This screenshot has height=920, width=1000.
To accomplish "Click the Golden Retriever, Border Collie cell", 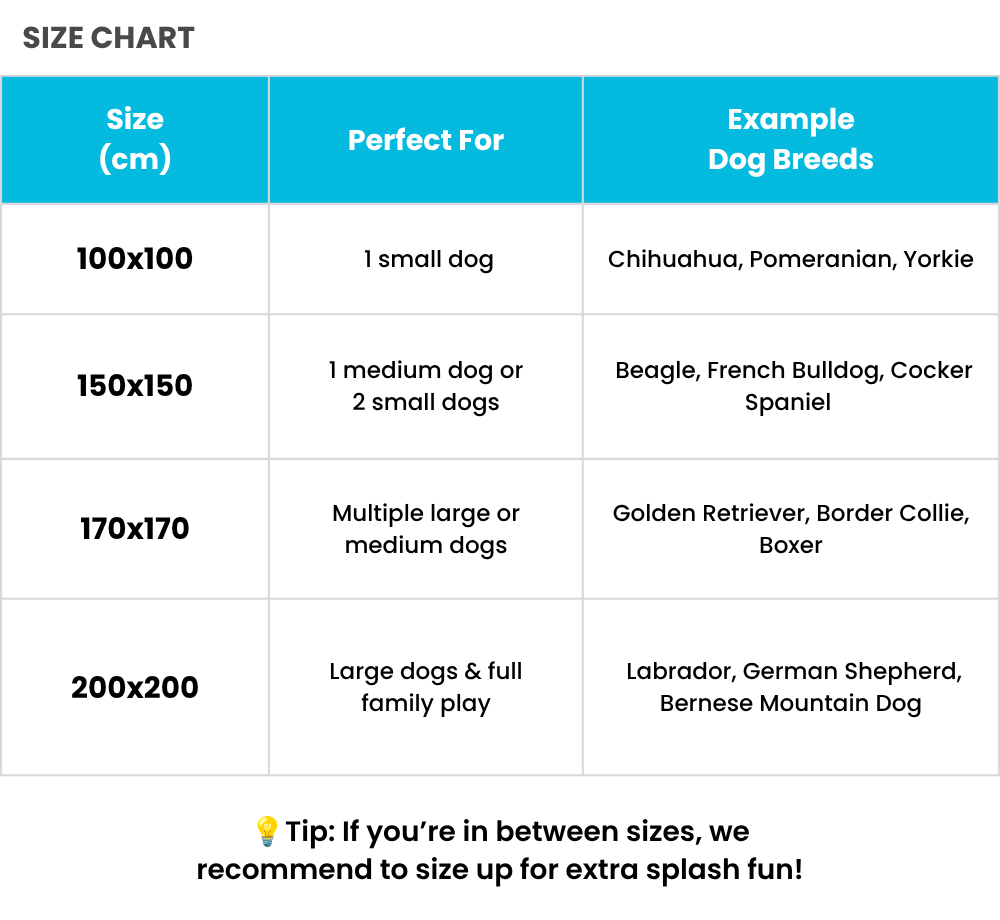I will pyautogui.click(x=791, y=529).
